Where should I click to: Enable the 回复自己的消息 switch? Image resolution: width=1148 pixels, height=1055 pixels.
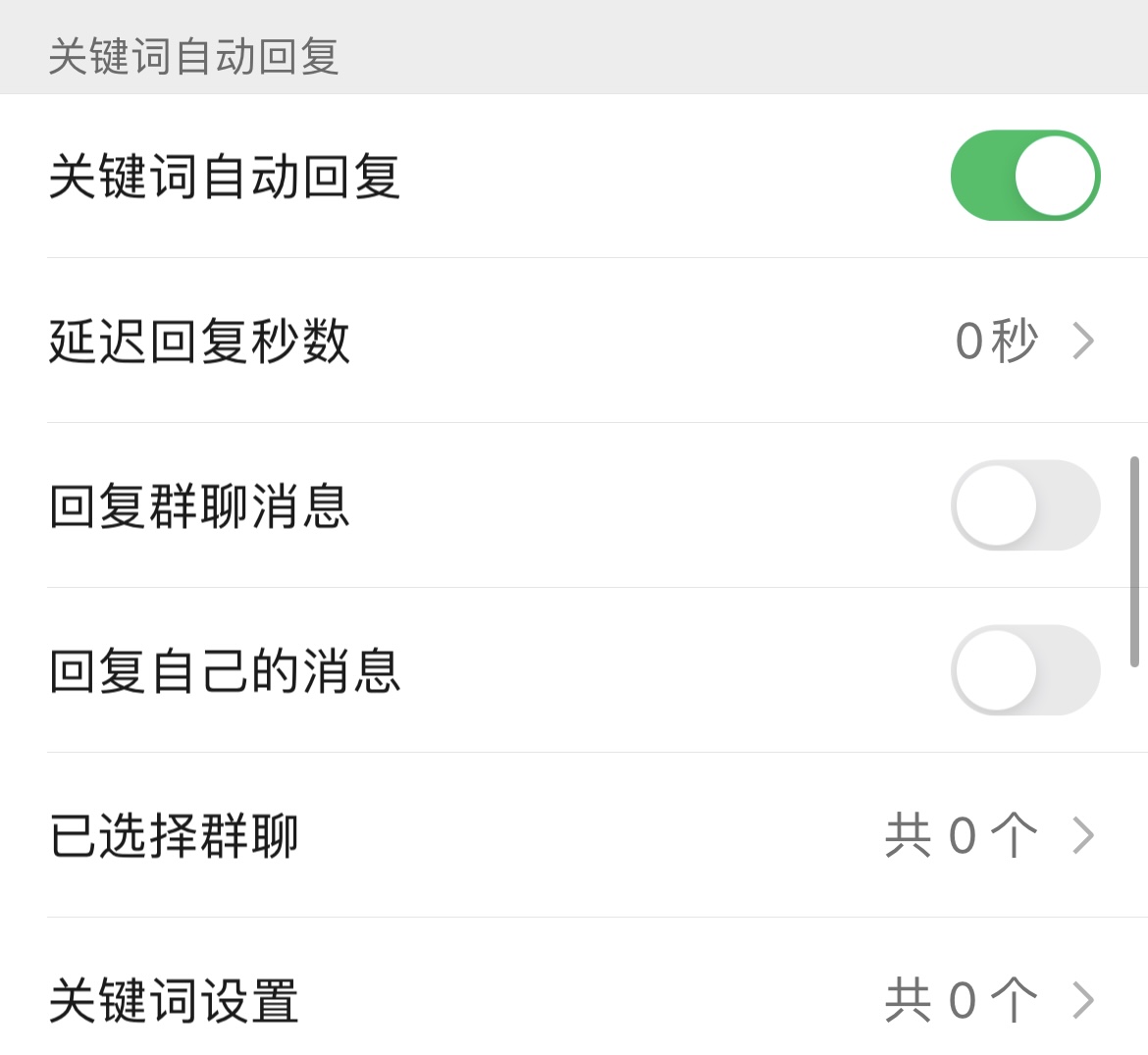pos(1024,670)
